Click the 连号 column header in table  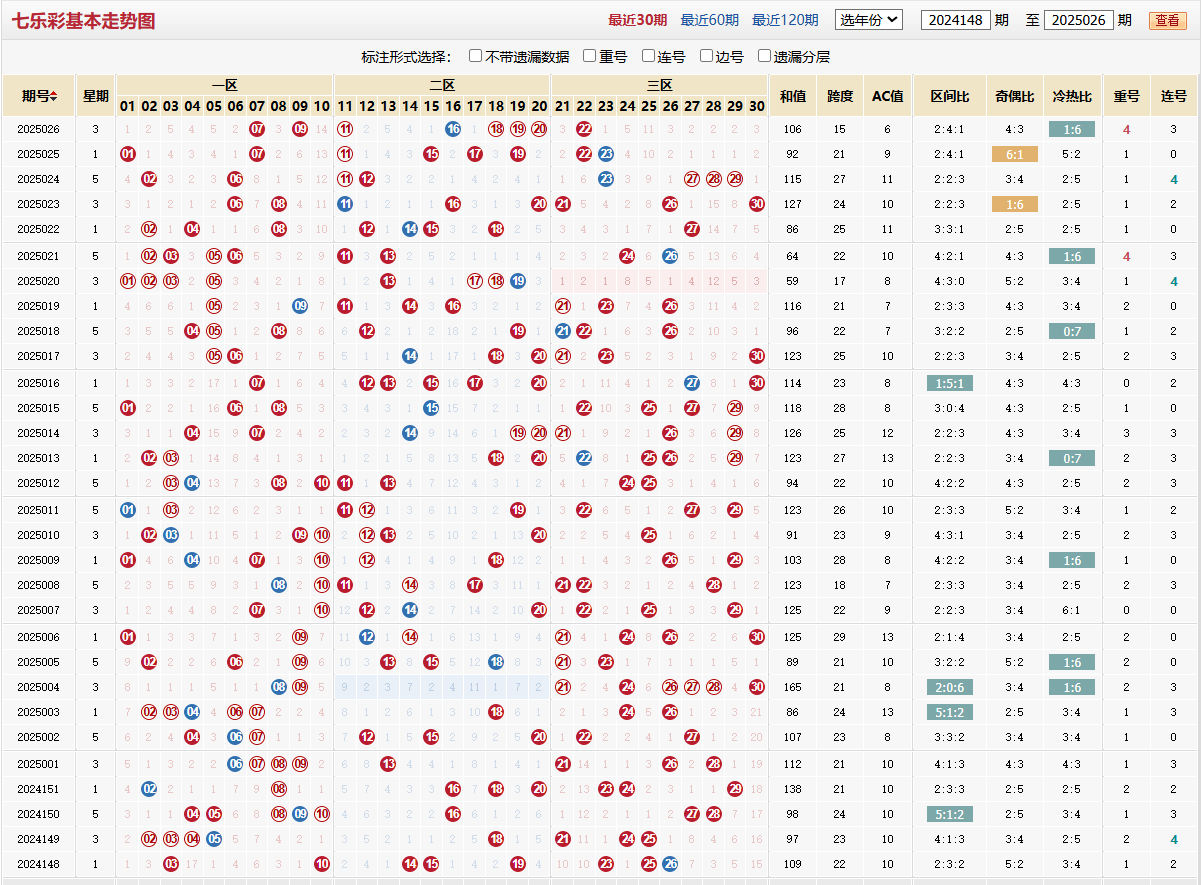click(1174, 96)
